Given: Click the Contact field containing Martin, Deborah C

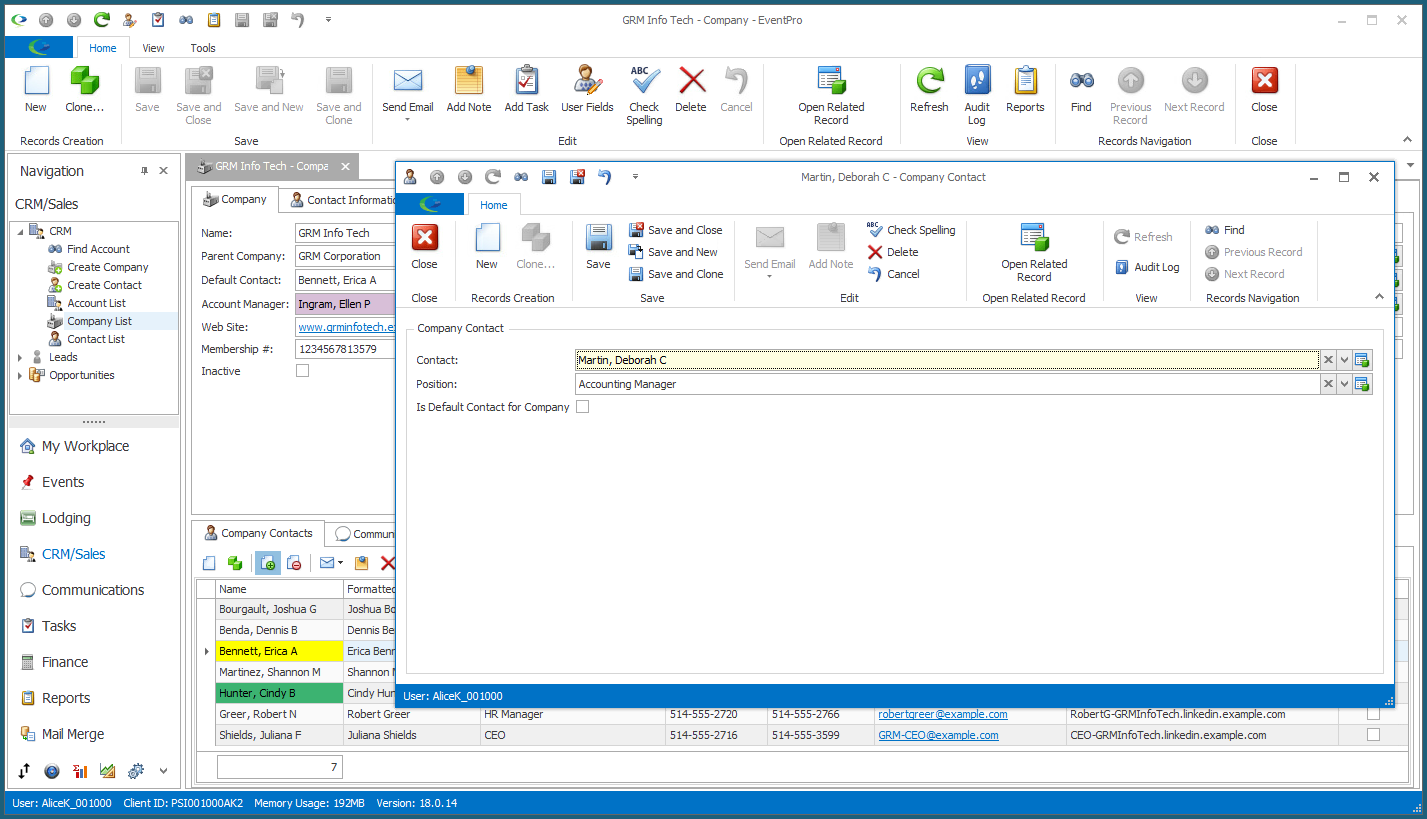Looking at the screenshot, I should [947, 360].
